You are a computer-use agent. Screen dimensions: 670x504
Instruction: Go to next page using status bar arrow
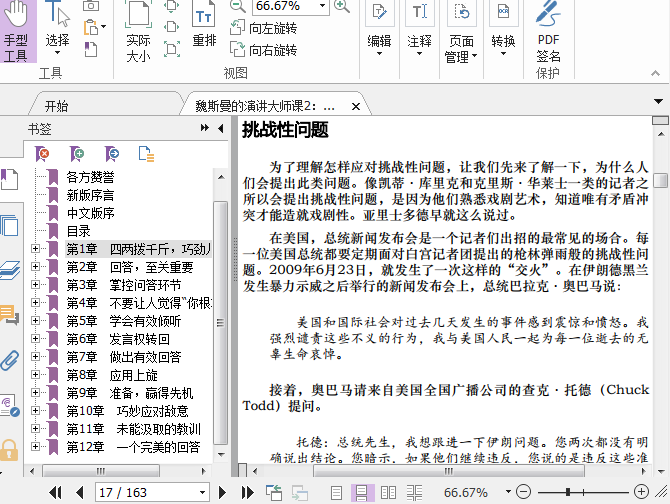pos(222,492)
